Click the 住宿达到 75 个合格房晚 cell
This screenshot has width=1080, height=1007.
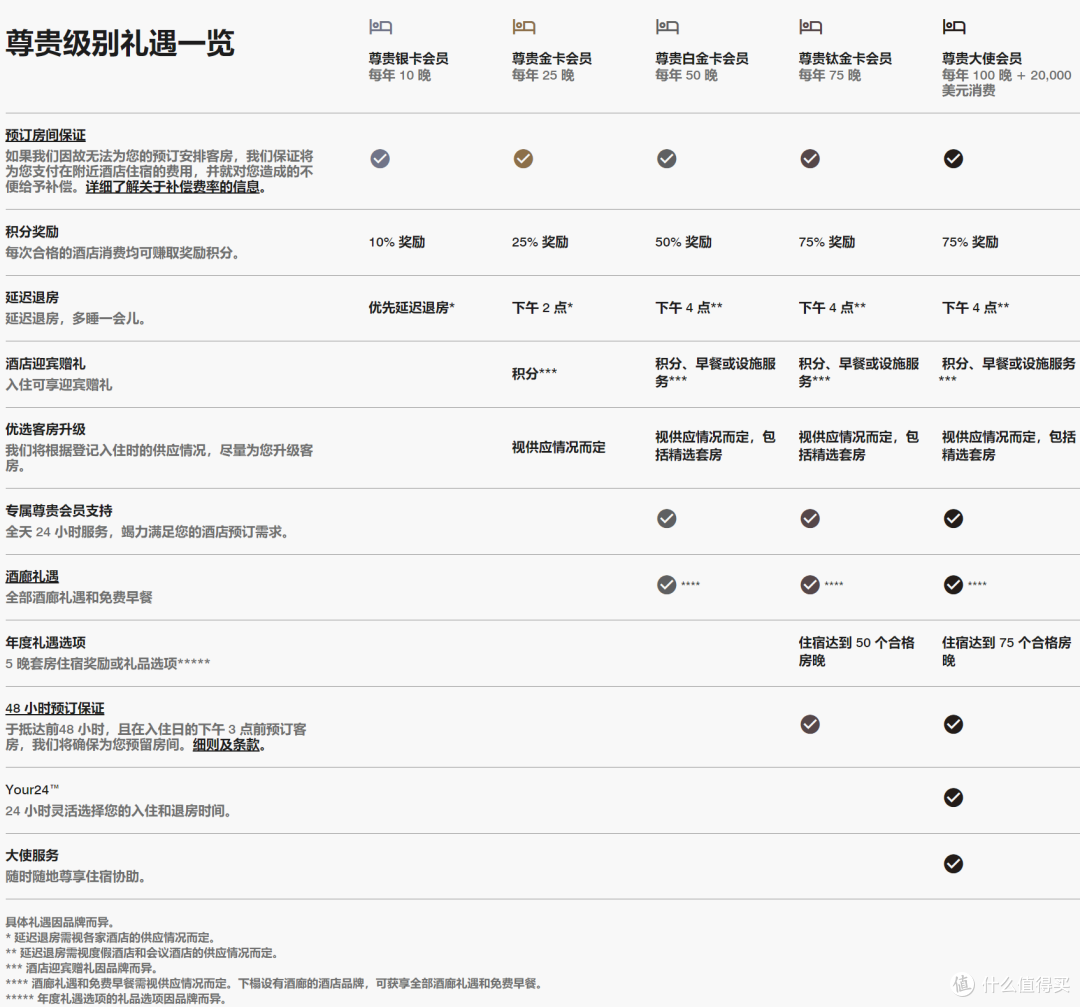[x=1006, y=652]
